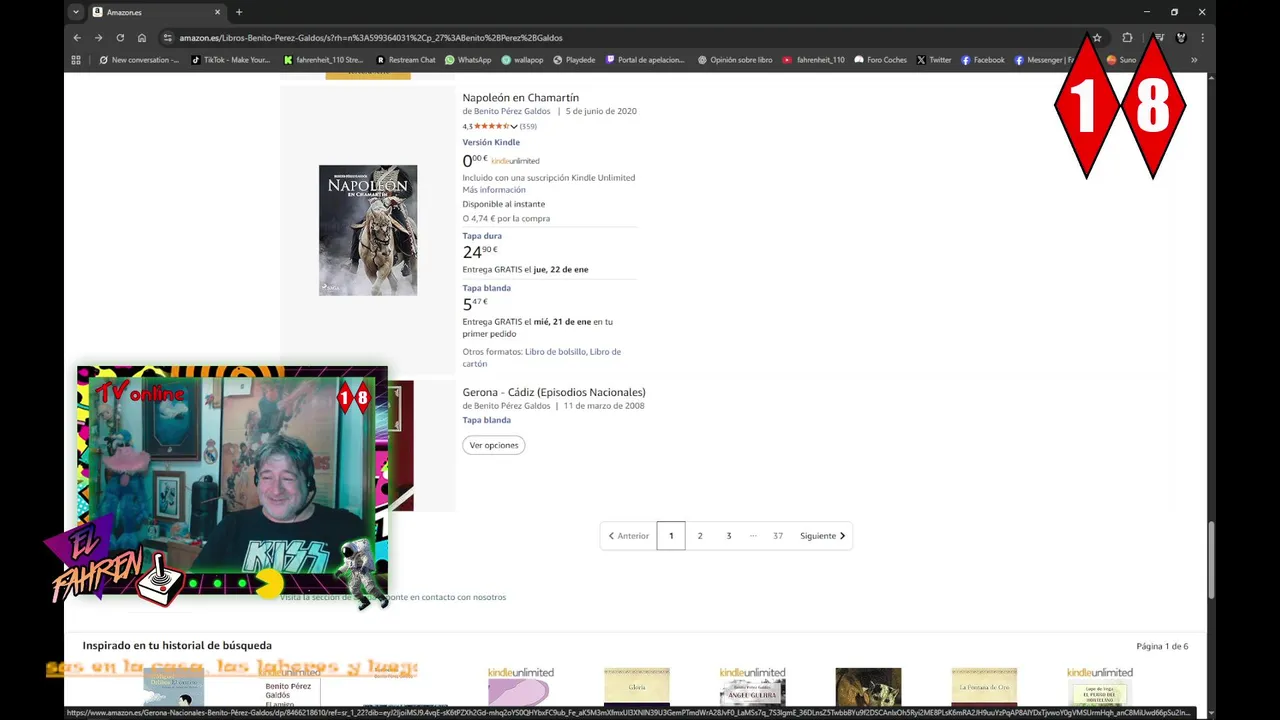Go back with the browser back arrow
Screen dimensions: 1280x720
point(77,38)
